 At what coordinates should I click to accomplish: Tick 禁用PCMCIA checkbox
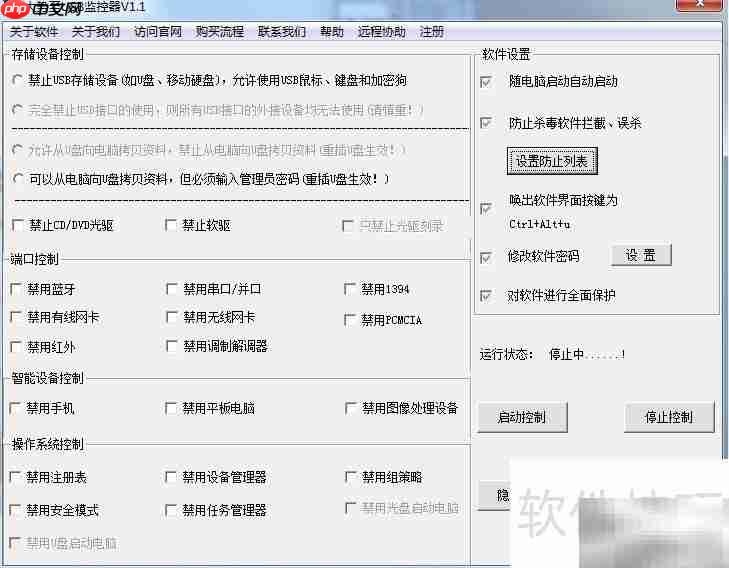[350, 320]
